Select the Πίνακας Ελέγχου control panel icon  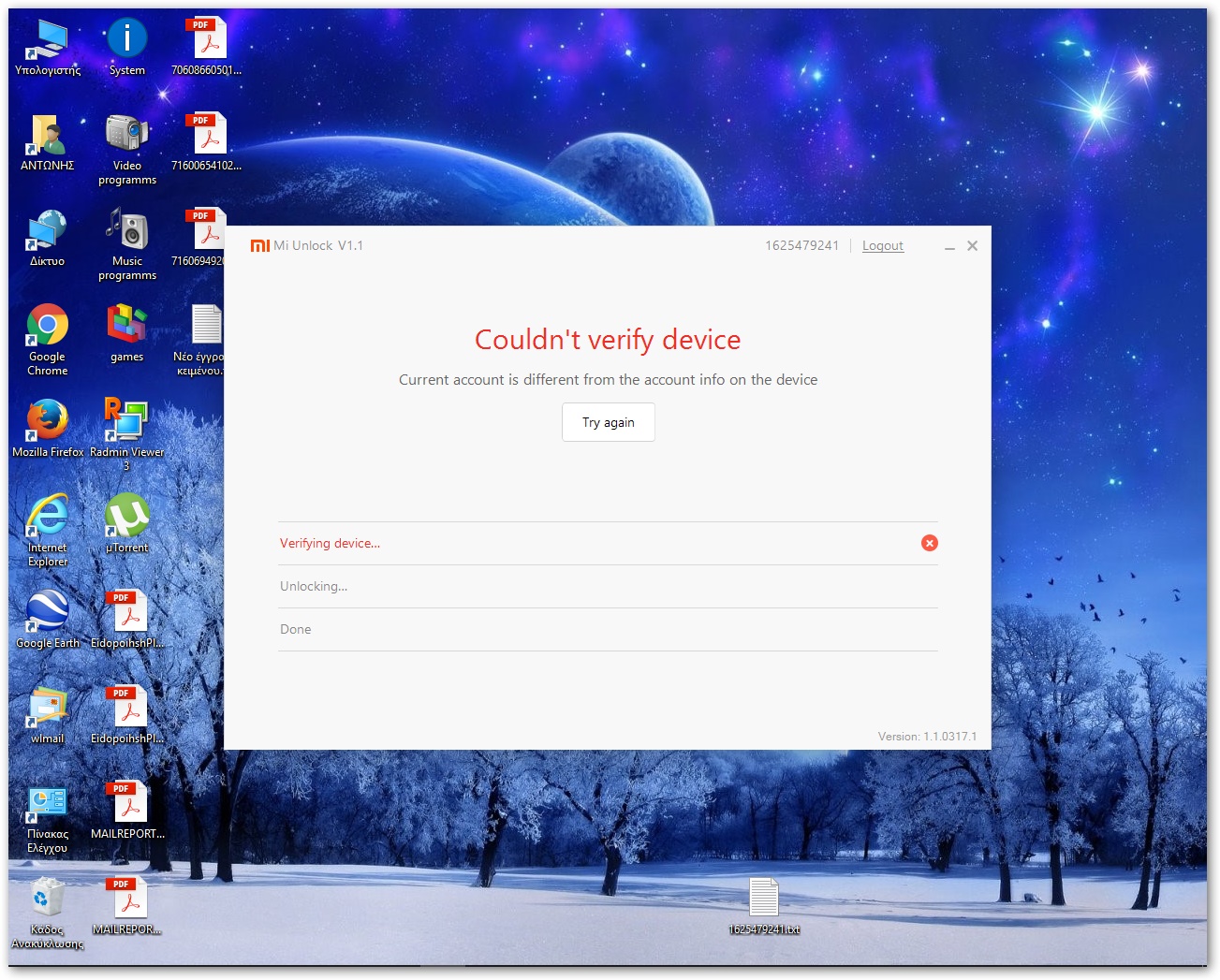coord(48,818)
